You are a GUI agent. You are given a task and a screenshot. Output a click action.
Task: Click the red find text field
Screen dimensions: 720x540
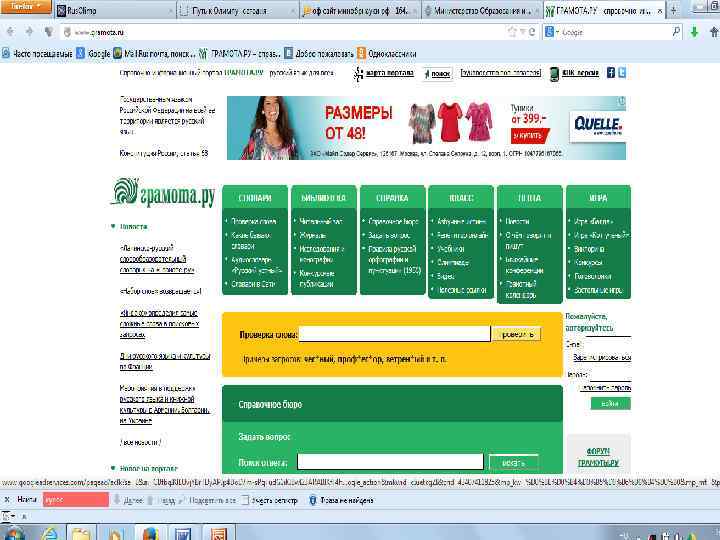click(76, 500)
